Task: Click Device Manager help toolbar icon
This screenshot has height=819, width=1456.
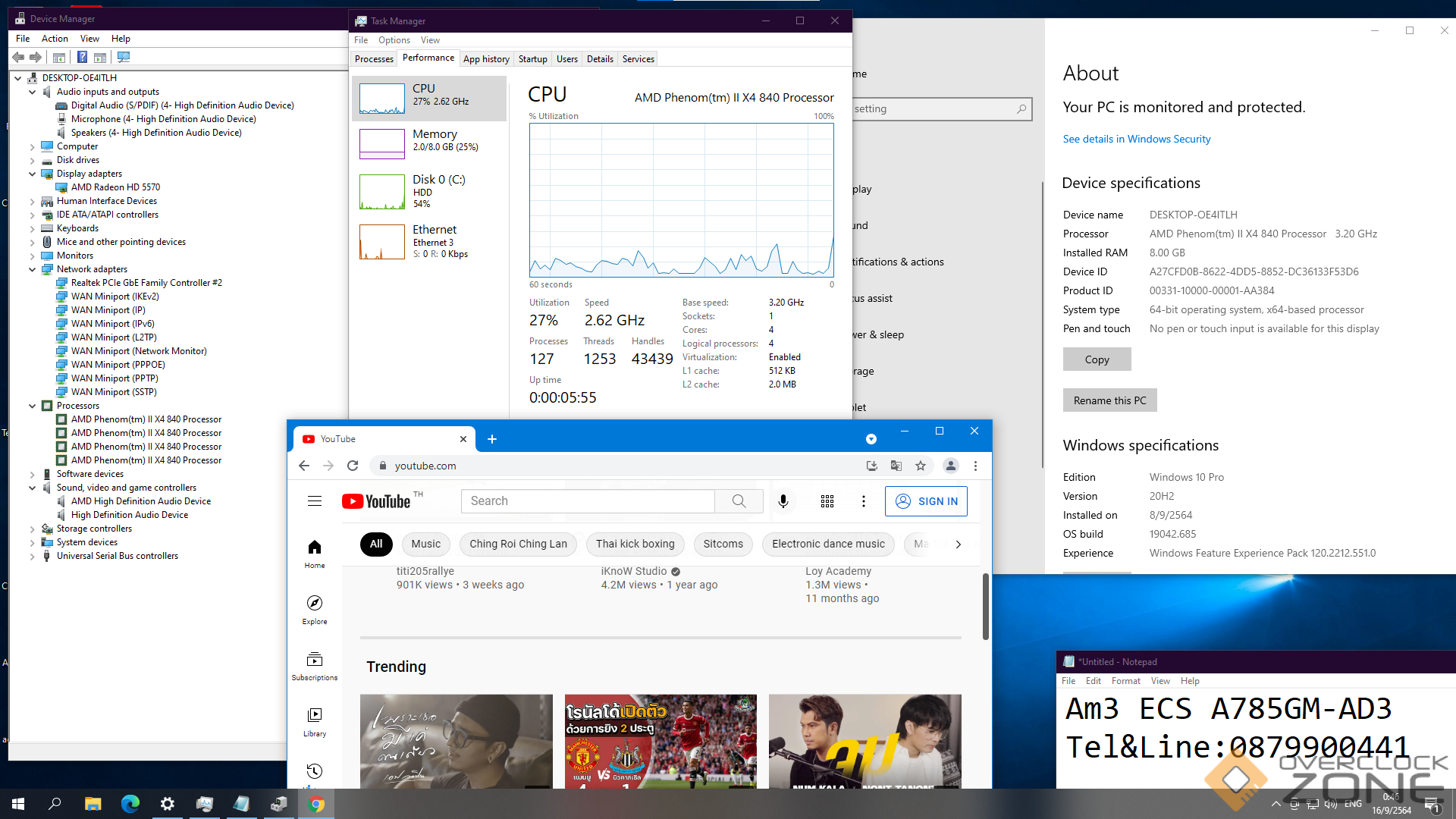Action: [x=82, y=58]
